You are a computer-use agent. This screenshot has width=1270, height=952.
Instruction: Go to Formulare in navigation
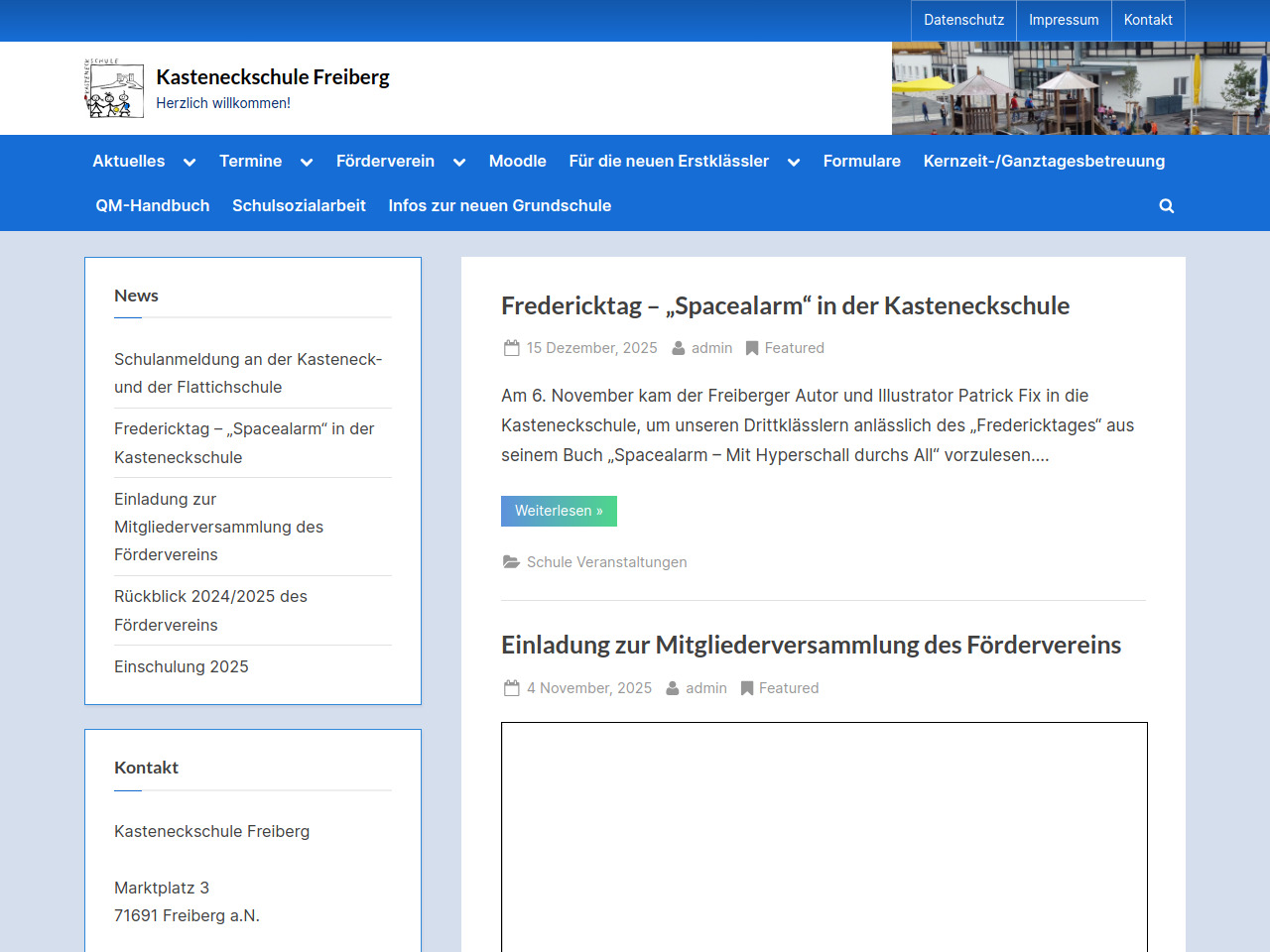[861, 162]
